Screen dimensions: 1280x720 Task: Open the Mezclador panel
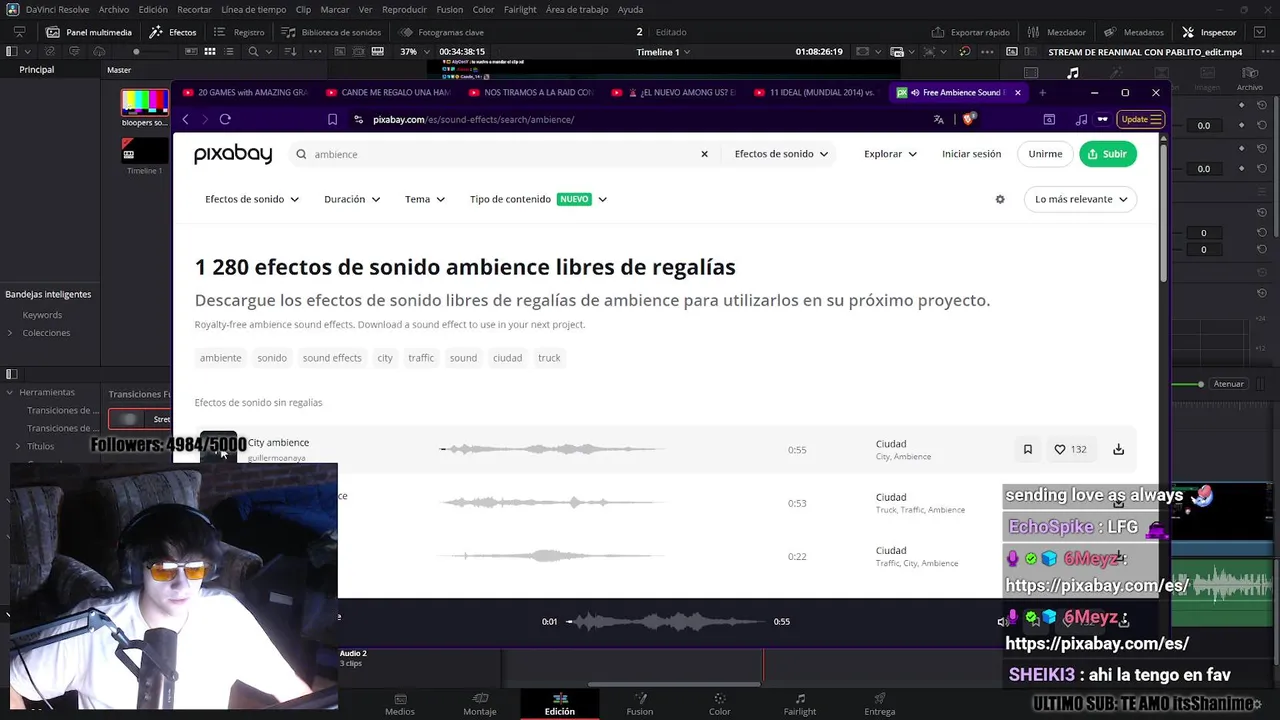1058,32
